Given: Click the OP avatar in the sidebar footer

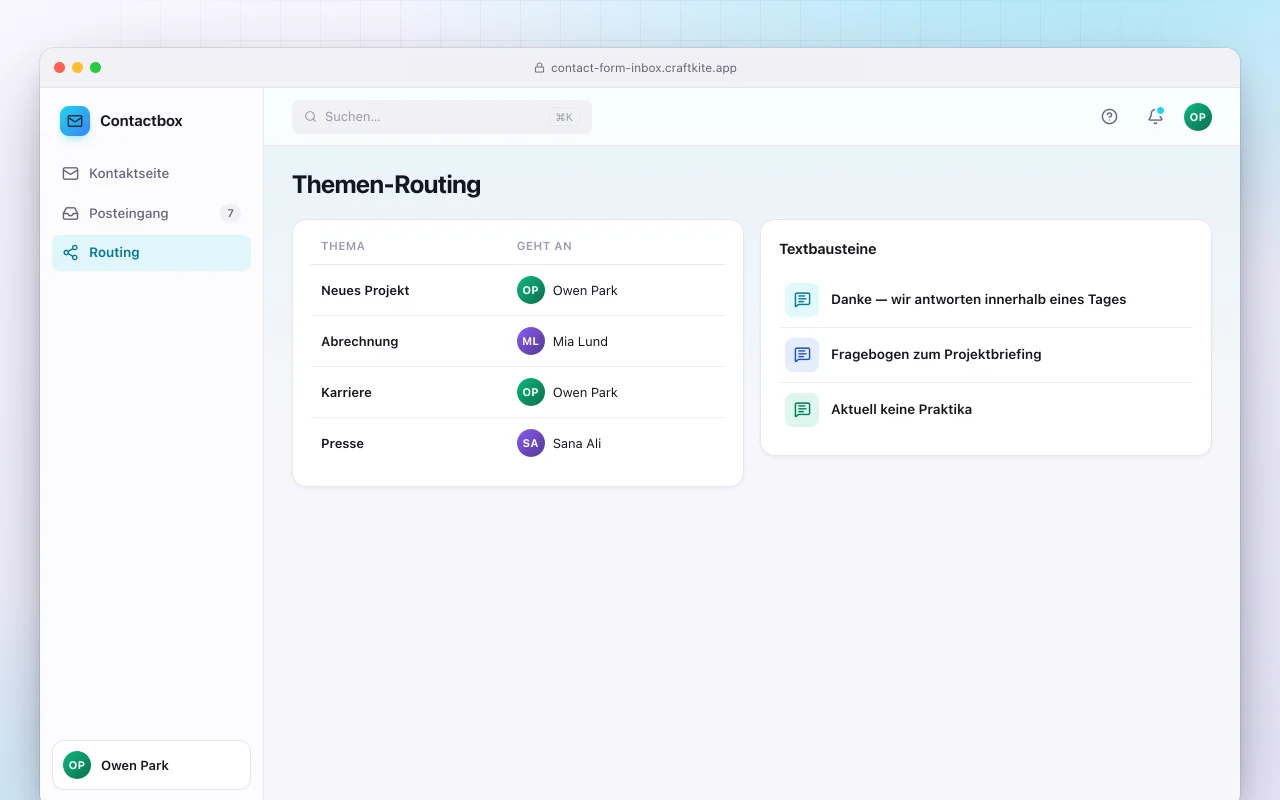Looking at the screenshot, I should pos(77,765).
